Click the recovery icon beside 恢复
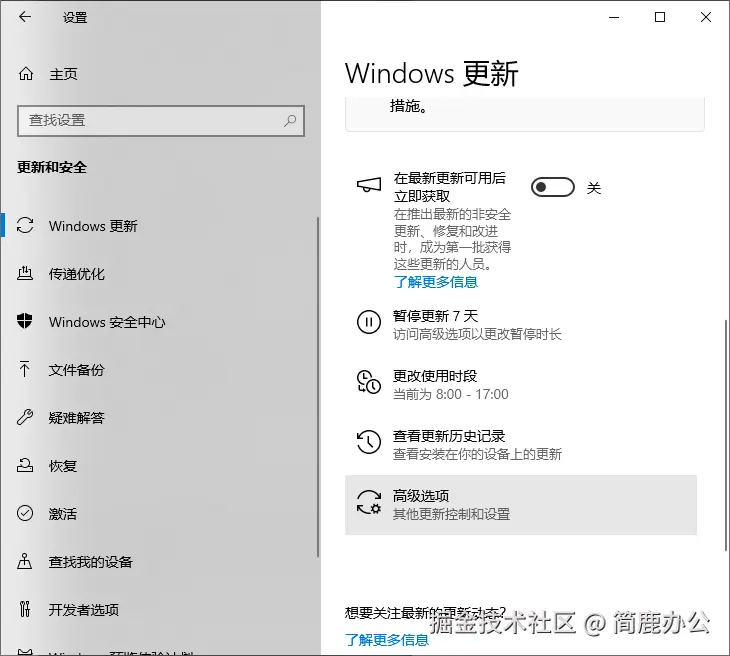The width and height of the screenshot is (730, 656). pos(25,465)
